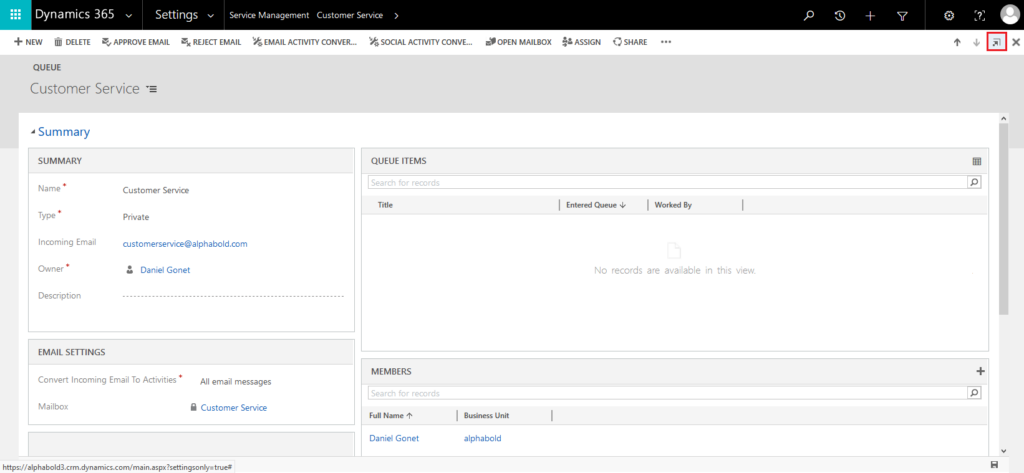Viewport: 1024px width, 473px height.
Task: Open SOCIAL ACTIVITY CONVE... command
Action: click(x=421, y=42)
